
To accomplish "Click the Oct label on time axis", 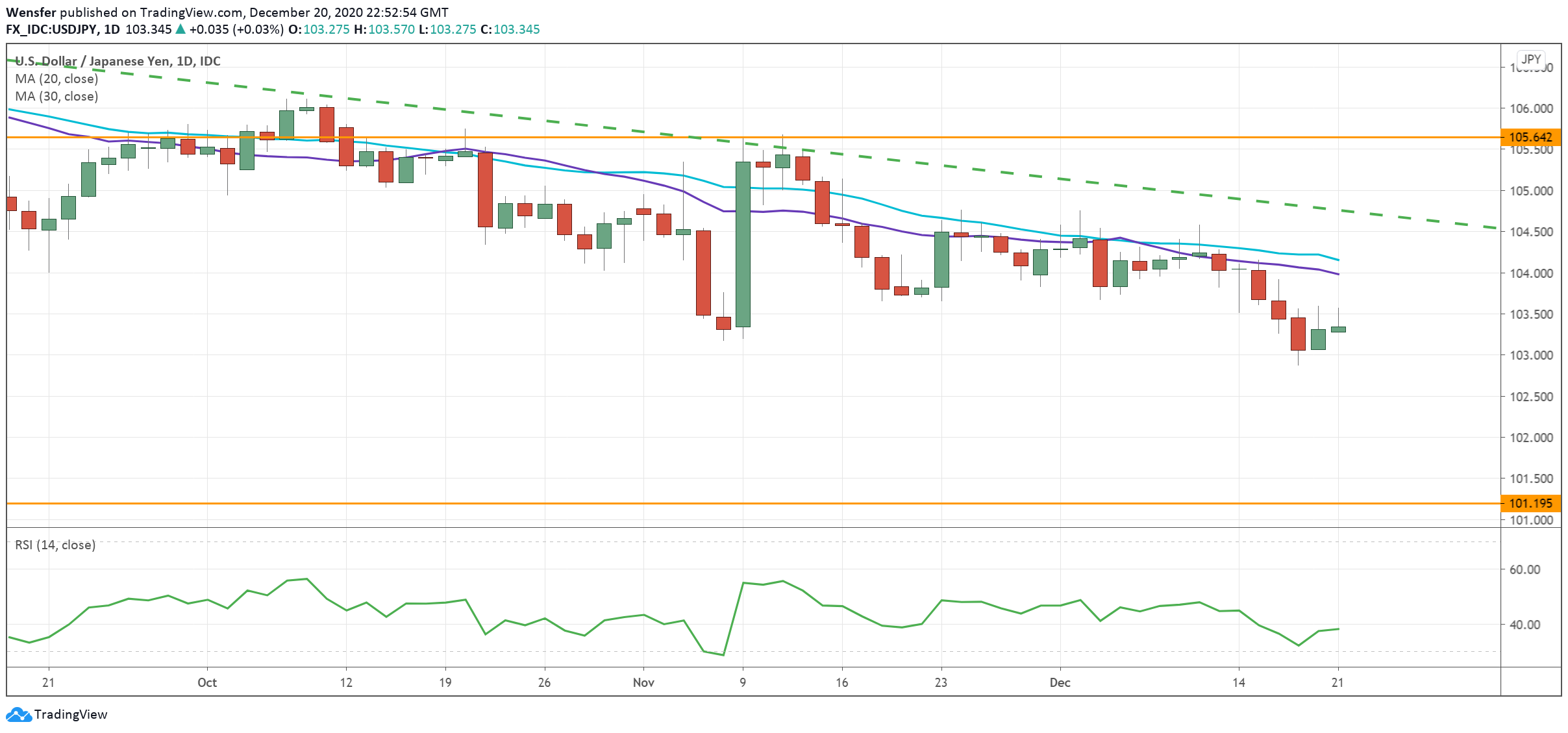I will pos(207,682).
